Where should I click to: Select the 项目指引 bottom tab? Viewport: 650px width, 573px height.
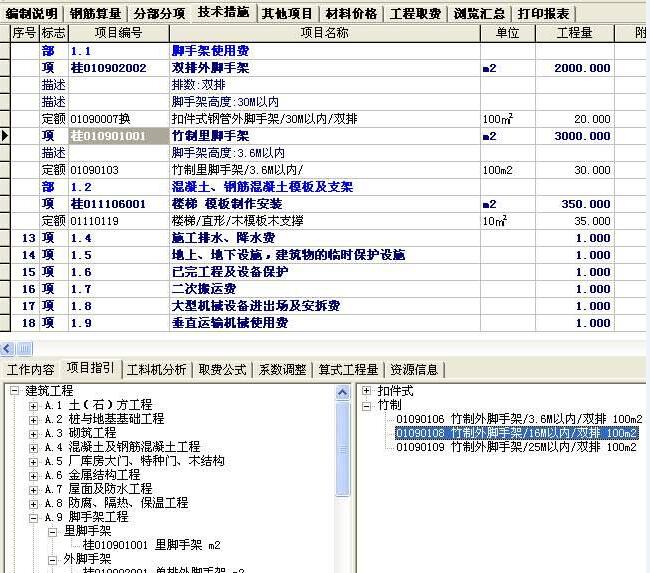pyautogui.click(x=90, y=368)
